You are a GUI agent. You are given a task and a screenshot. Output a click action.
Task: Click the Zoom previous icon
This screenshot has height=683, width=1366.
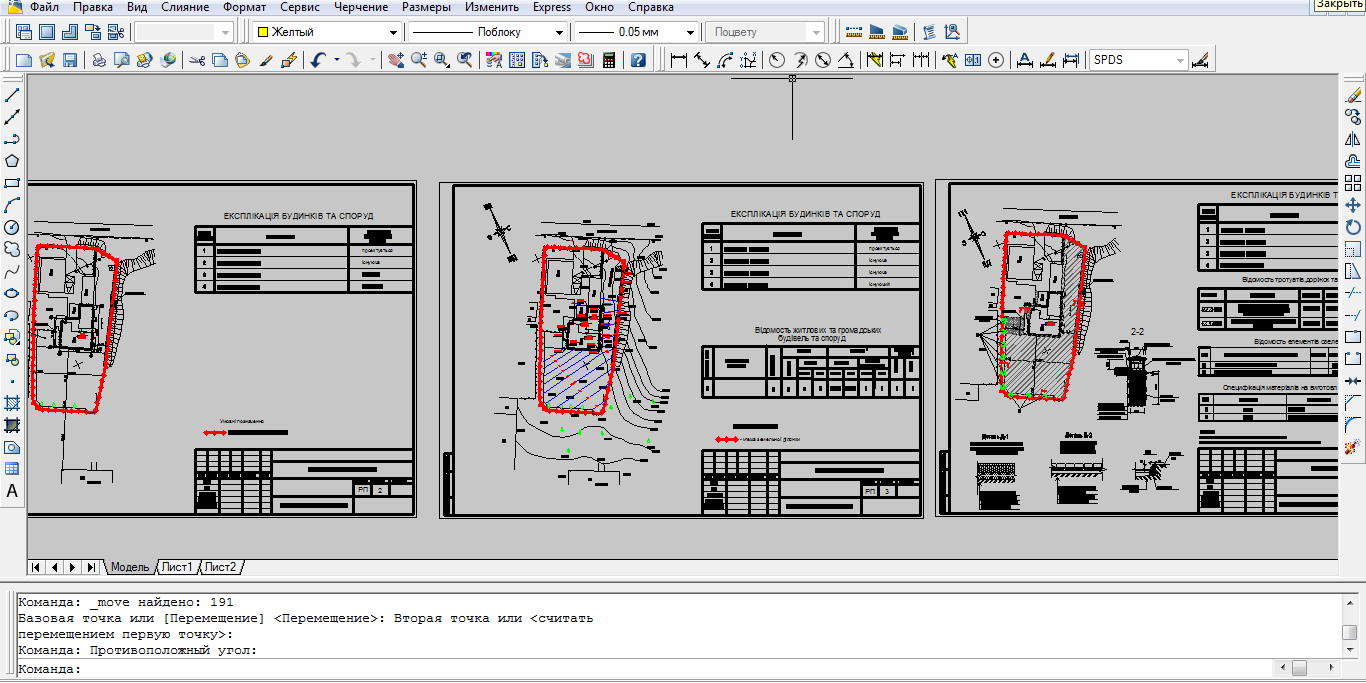coord(465,60)
